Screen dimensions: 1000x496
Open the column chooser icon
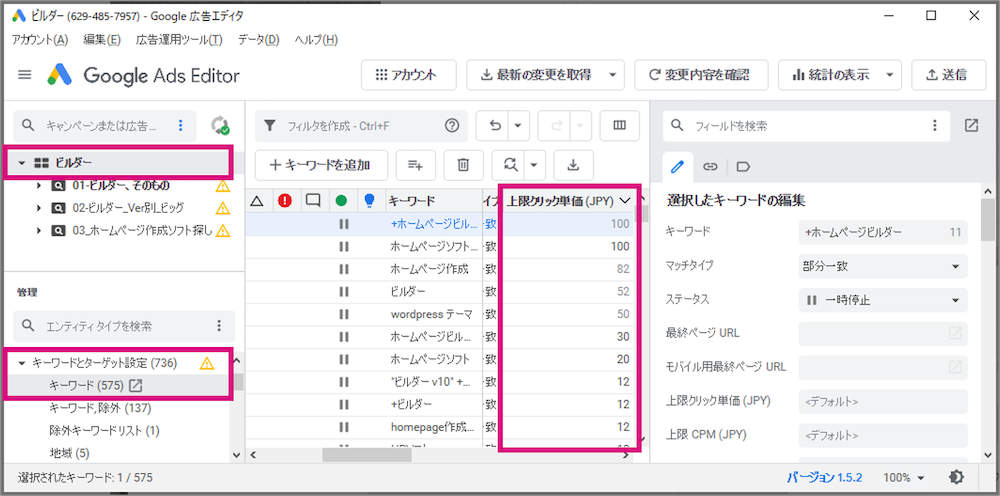pyautogui.click(x=619, y=126)
